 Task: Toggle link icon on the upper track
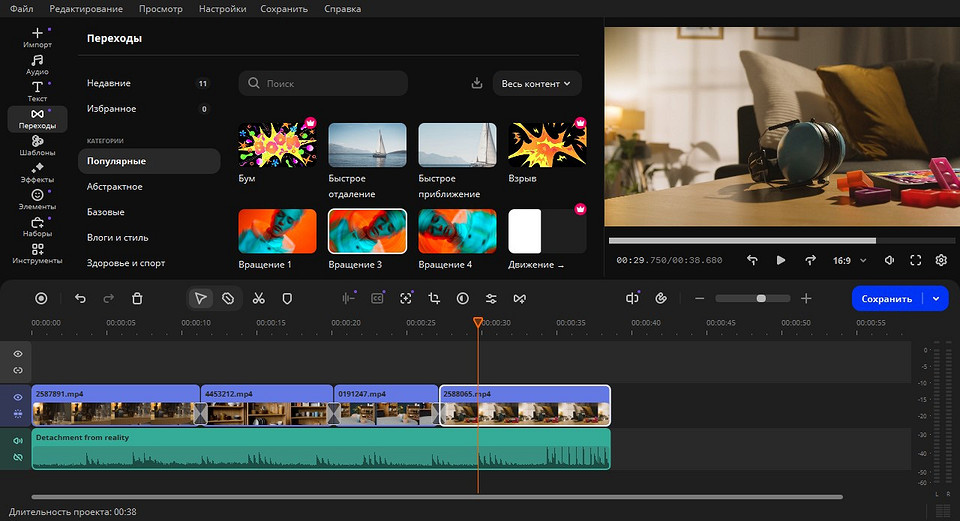[x=18, y=370]
